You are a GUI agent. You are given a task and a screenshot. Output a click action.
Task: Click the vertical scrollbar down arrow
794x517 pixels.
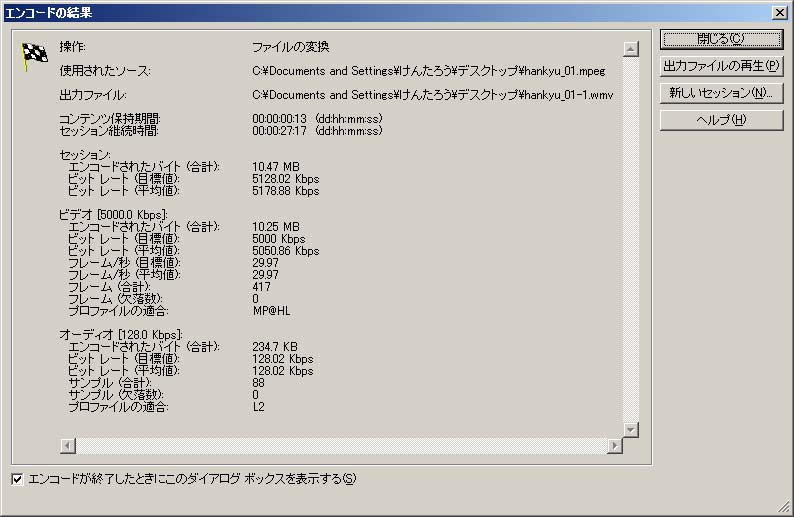630,430
